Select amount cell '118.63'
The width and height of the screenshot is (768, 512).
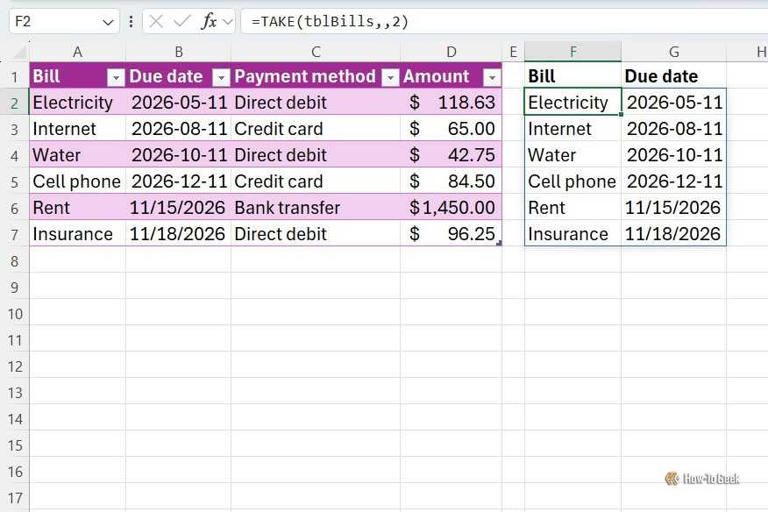click(451, 102)
